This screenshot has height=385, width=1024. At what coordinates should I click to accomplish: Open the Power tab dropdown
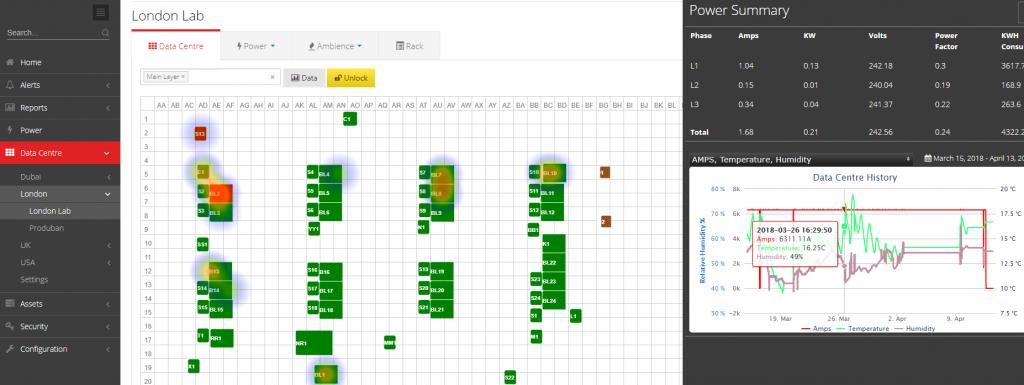click(255, 46)
